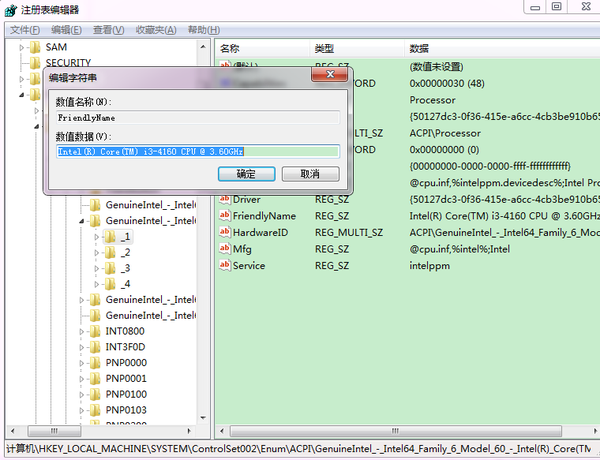
Task: Select the PNP0100 tree item
Action: (126, 394)
